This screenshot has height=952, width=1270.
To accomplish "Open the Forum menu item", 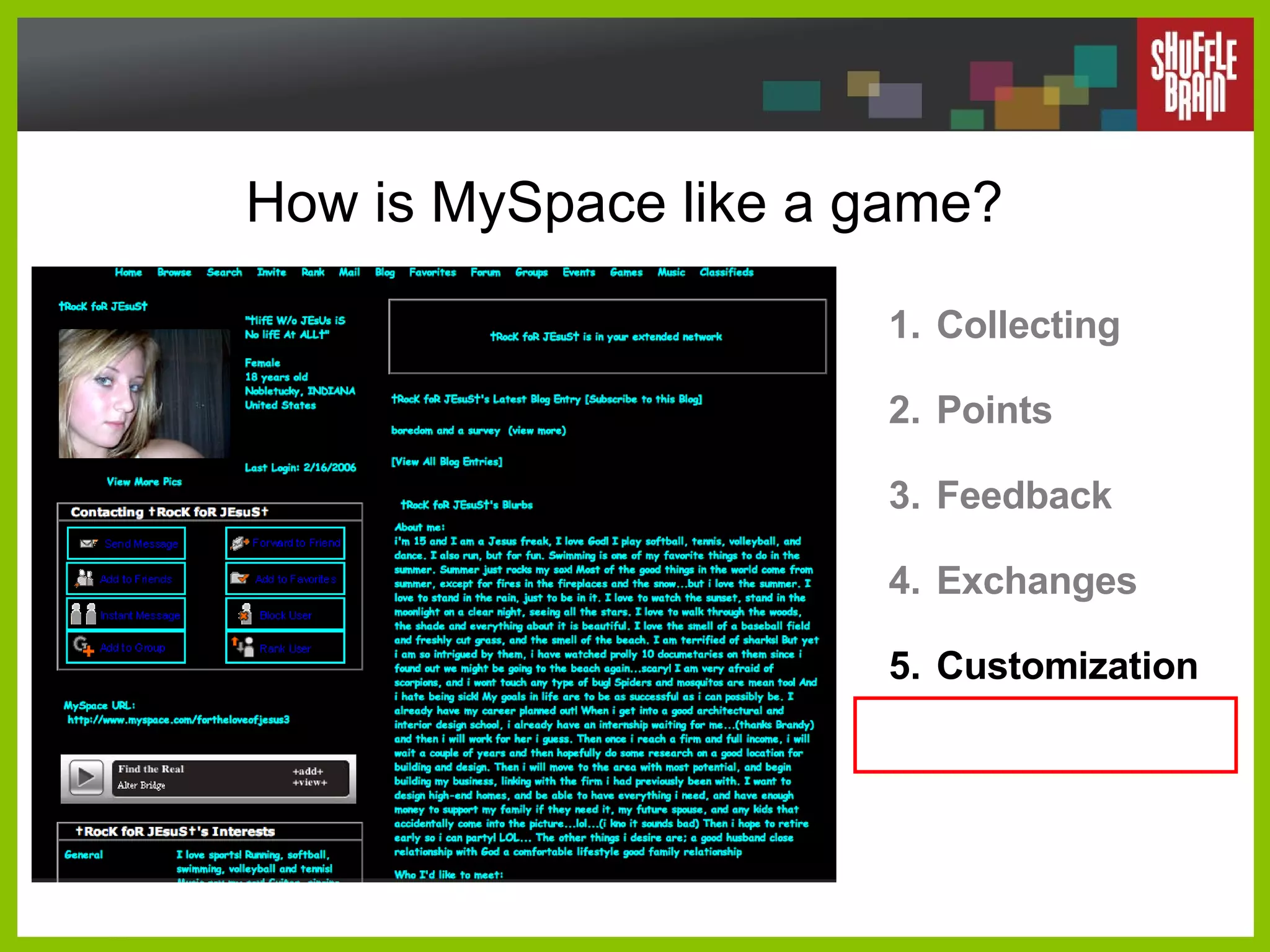I will click(x=486, y=272).
